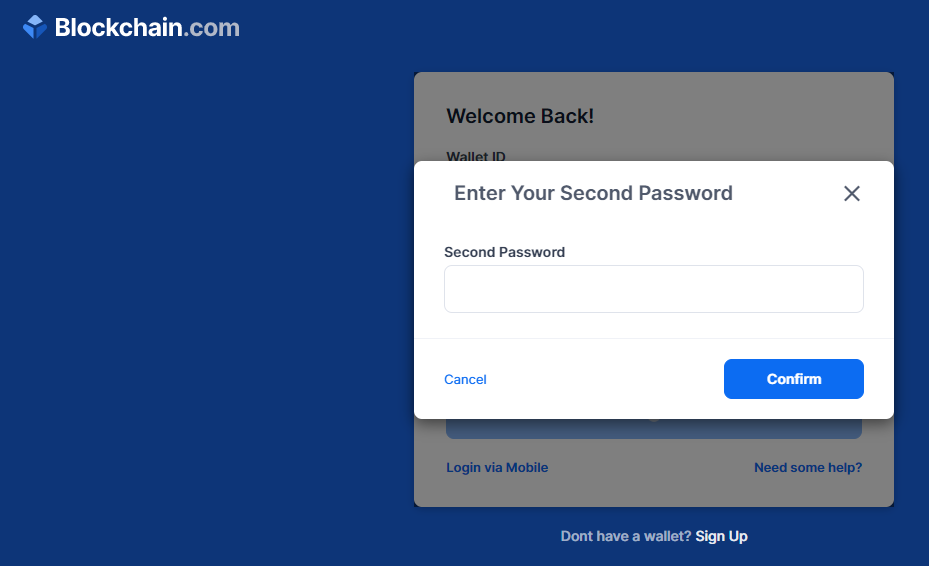This screenshot has width=929, height=566.
Task: Click the Wallet ID label behind dialog
Action: point(476,156)
